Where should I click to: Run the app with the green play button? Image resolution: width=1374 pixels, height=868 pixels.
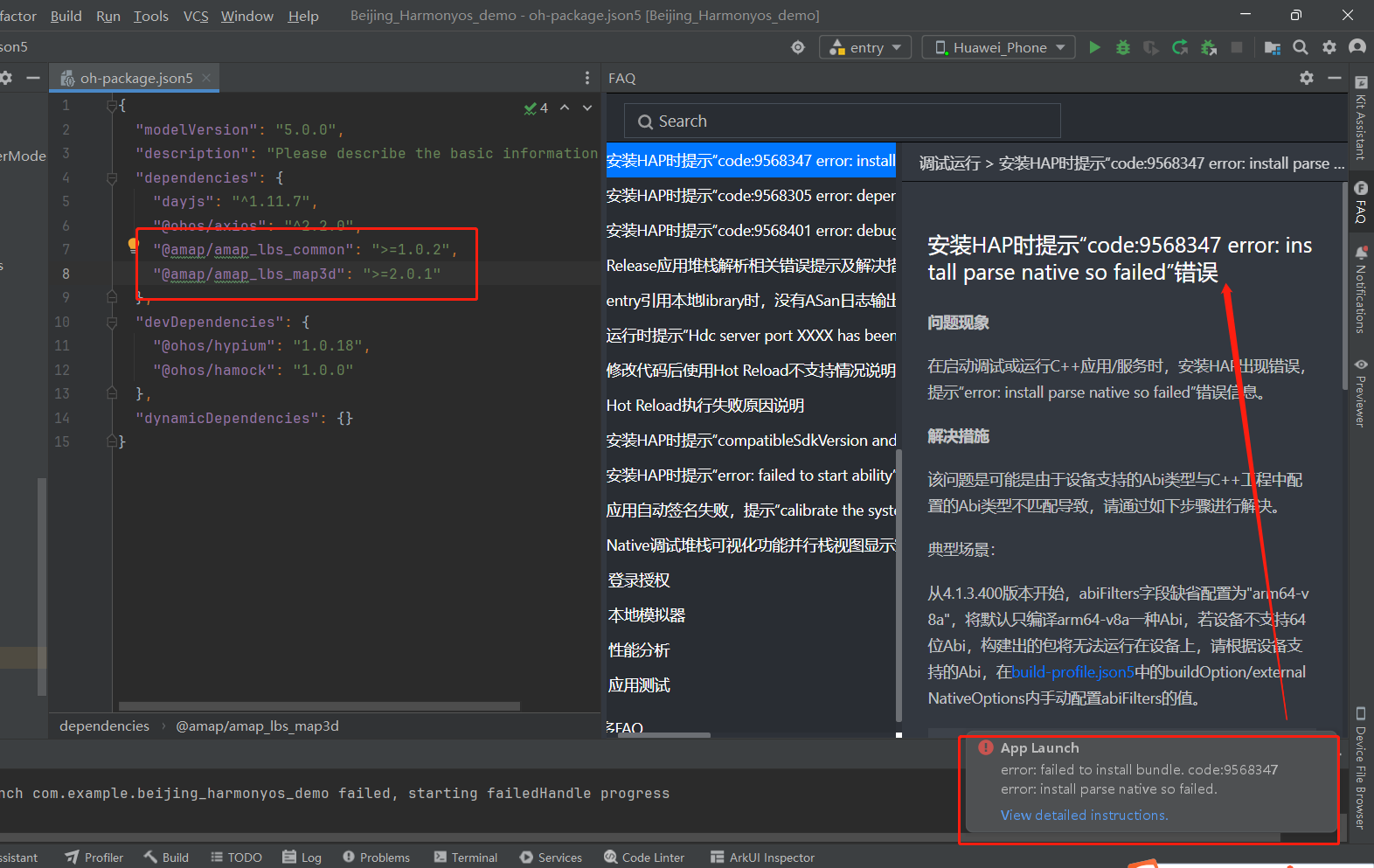pos(1094,47)
